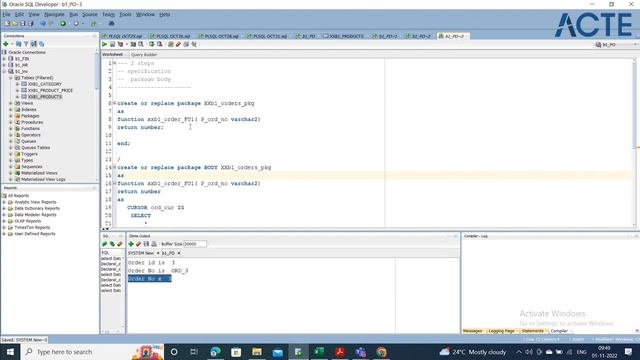Click the Save icon in the main toolbar
Screen dimensions: 640x360
click(23, 24)
